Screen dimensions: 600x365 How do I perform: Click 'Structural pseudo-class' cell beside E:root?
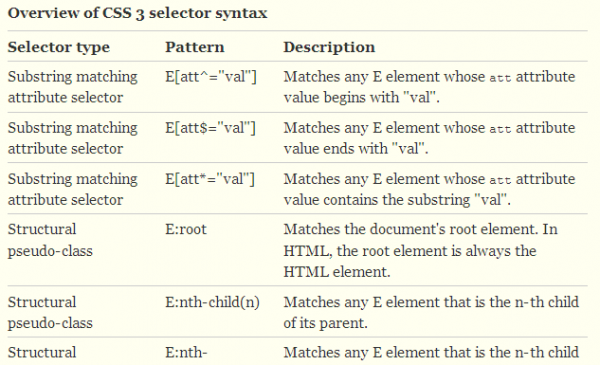click(50, 240)
